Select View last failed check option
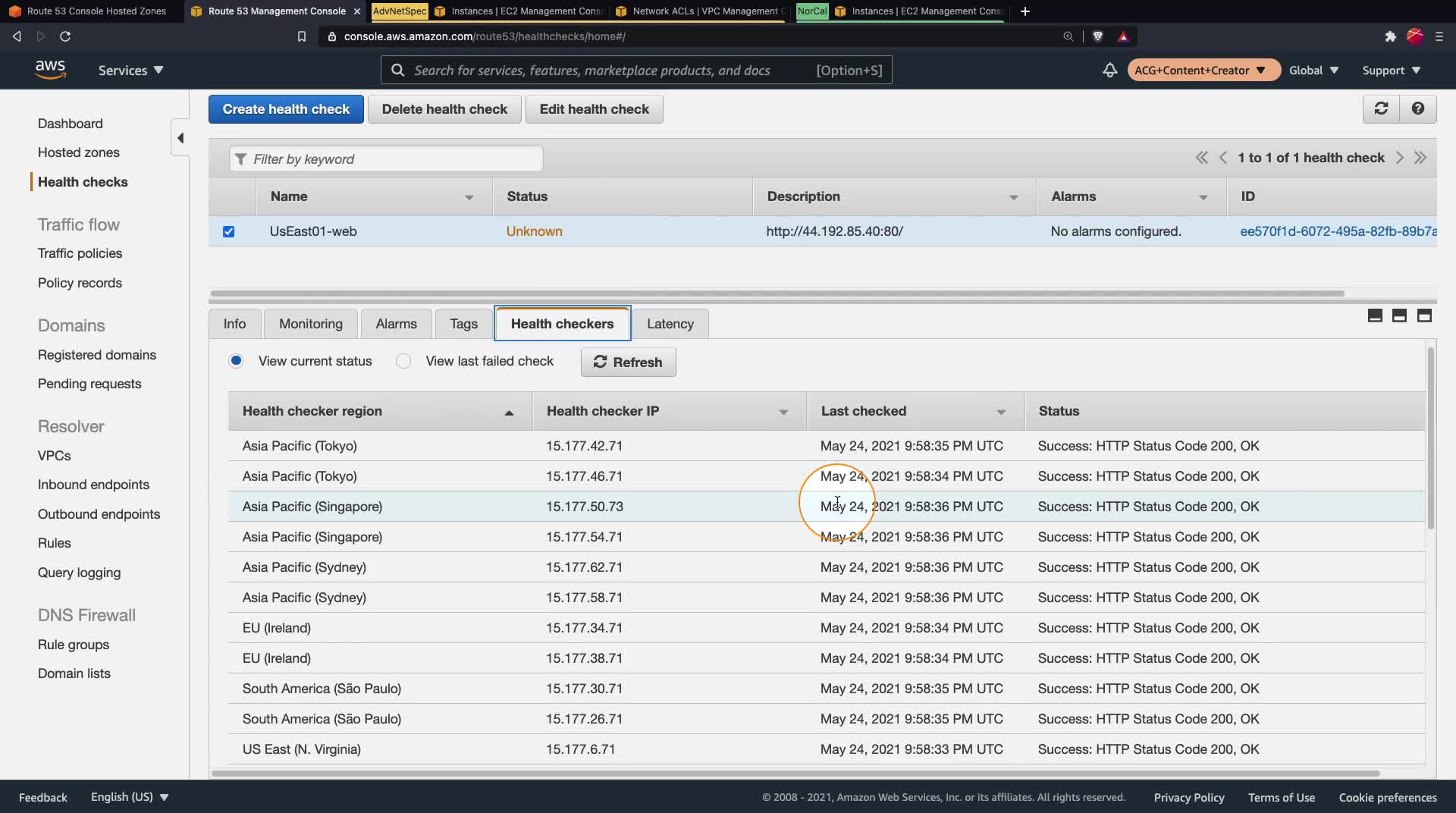Viewport: 1456px width, 813px height. tap(403, 361)
